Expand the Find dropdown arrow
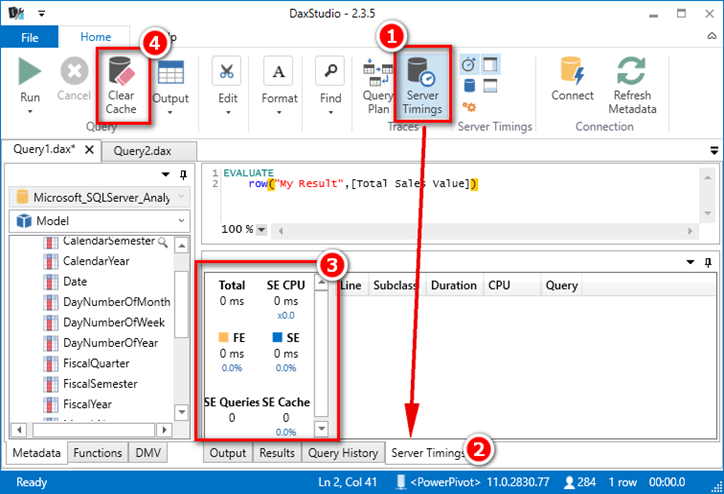This screenshot has width=724, height=494. (331, 112)
